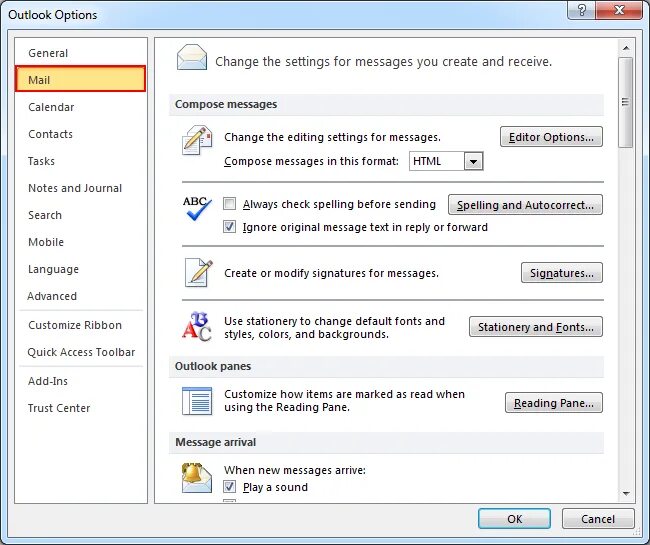
Task: Open the Advanced options category
Action: 80,296
